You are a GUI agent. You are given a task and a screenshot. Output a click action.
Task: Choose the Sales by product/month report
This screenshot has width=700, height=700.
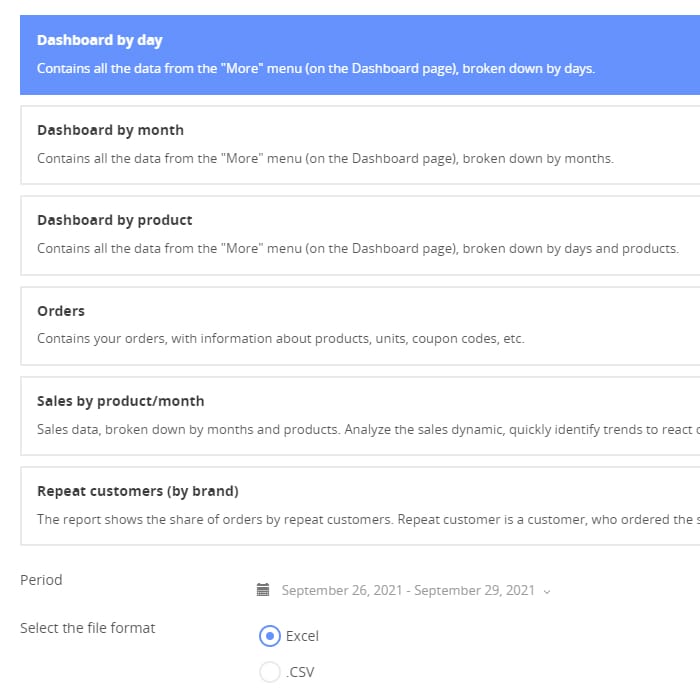[x=120, y=401]
